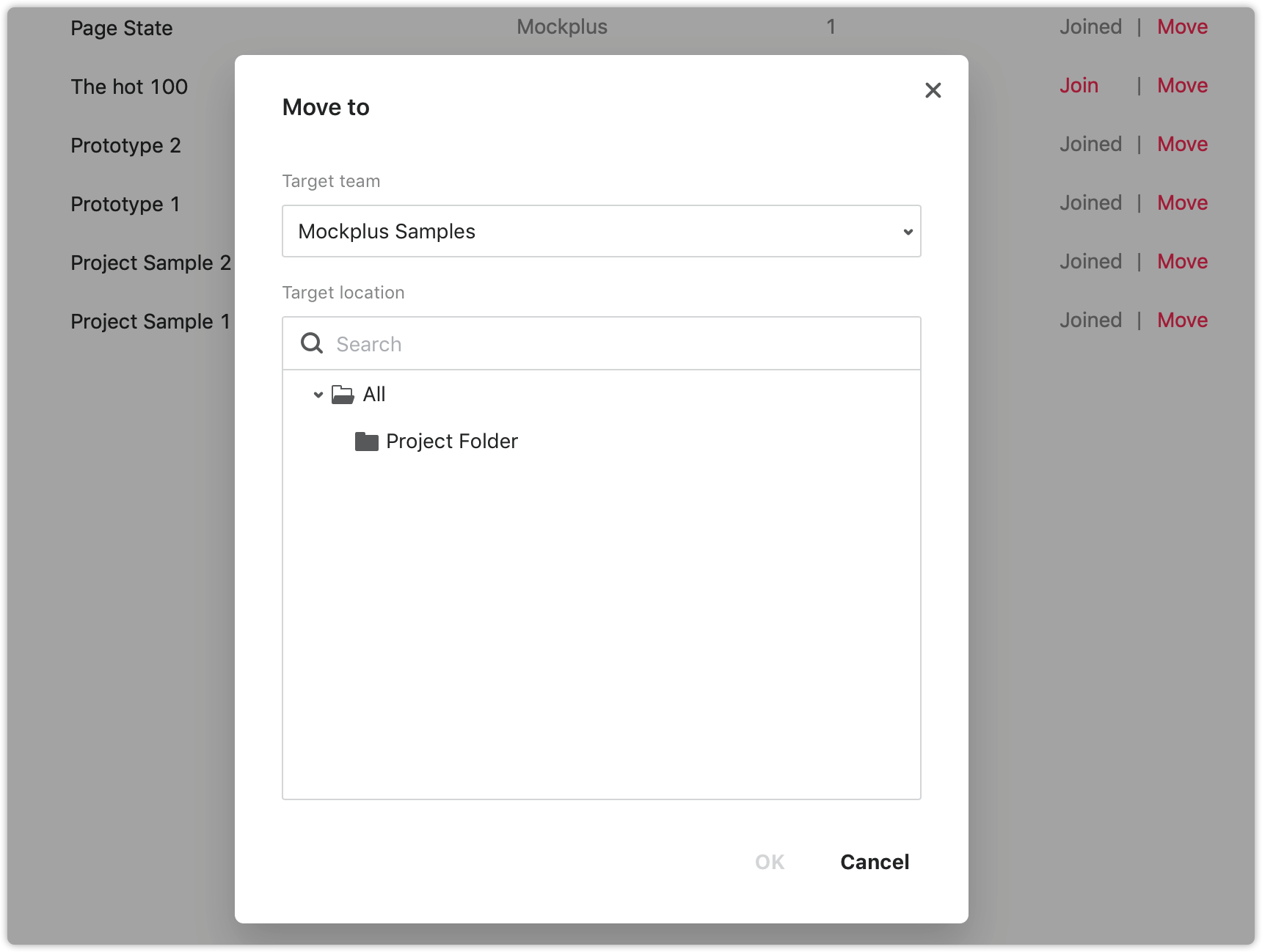Image resolution: width=1262 pixels, height=952 pixels.
Task: Close the Move to dialog
Action: pos(933,90)
